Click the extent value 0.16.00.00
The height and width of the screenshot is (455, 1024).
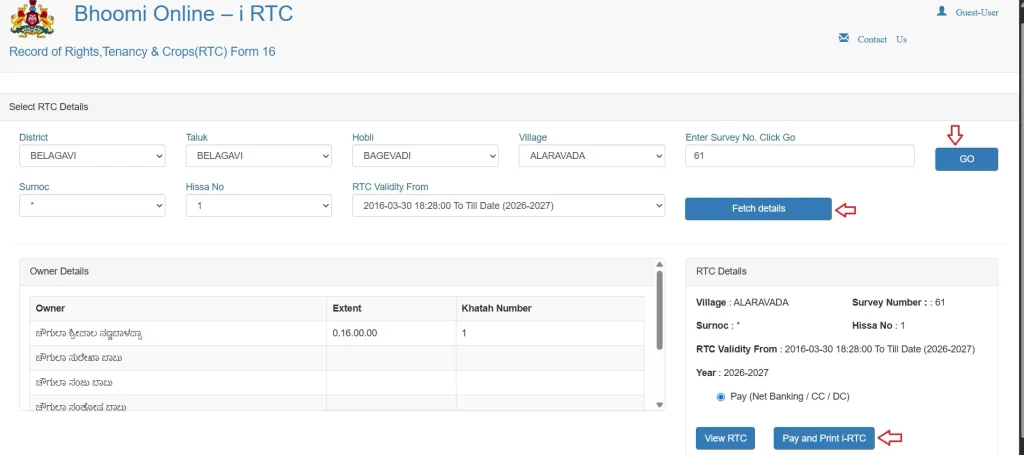coord(355,333)
